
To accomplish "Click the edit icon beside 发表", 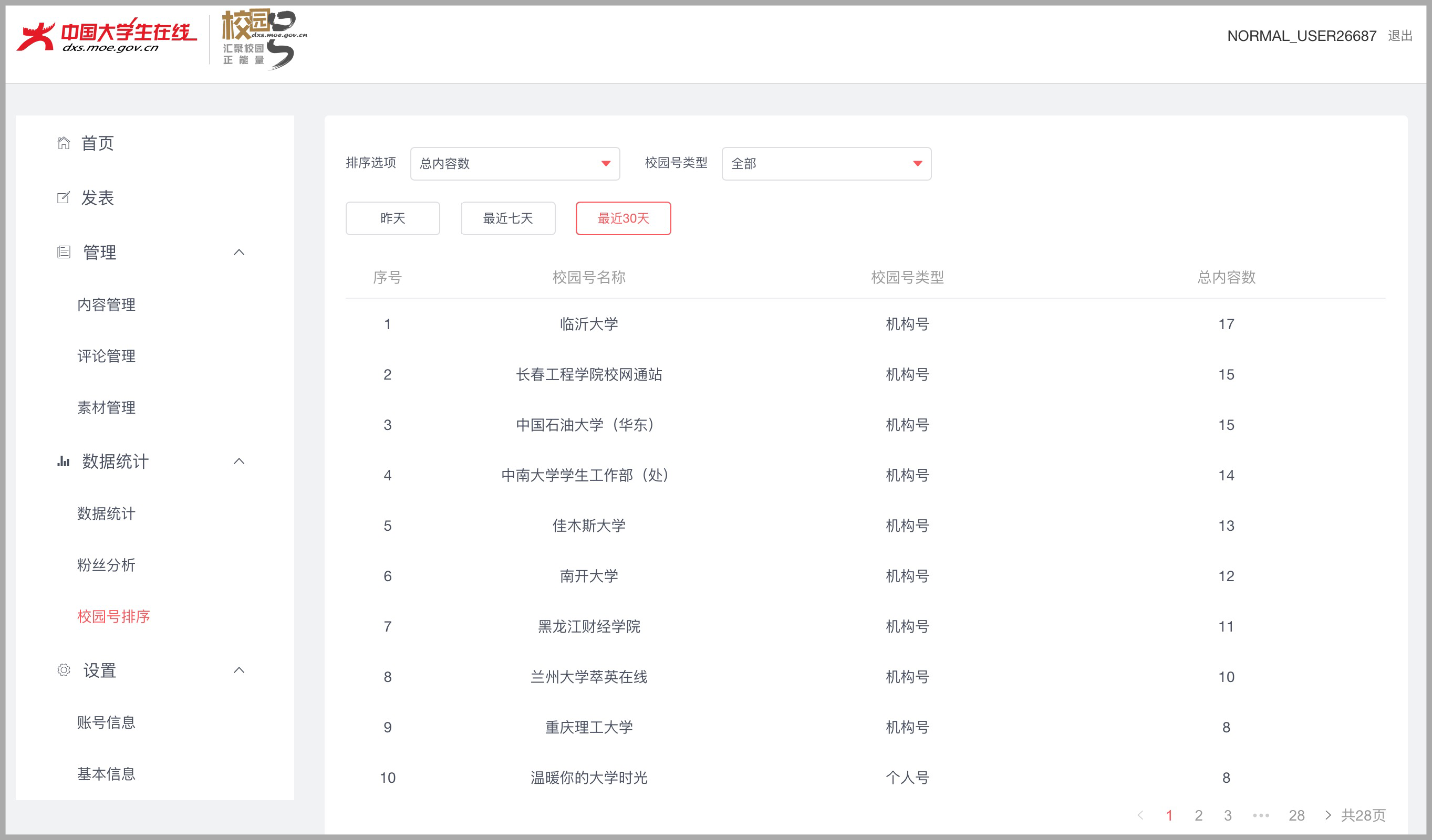I will (64, 197).
